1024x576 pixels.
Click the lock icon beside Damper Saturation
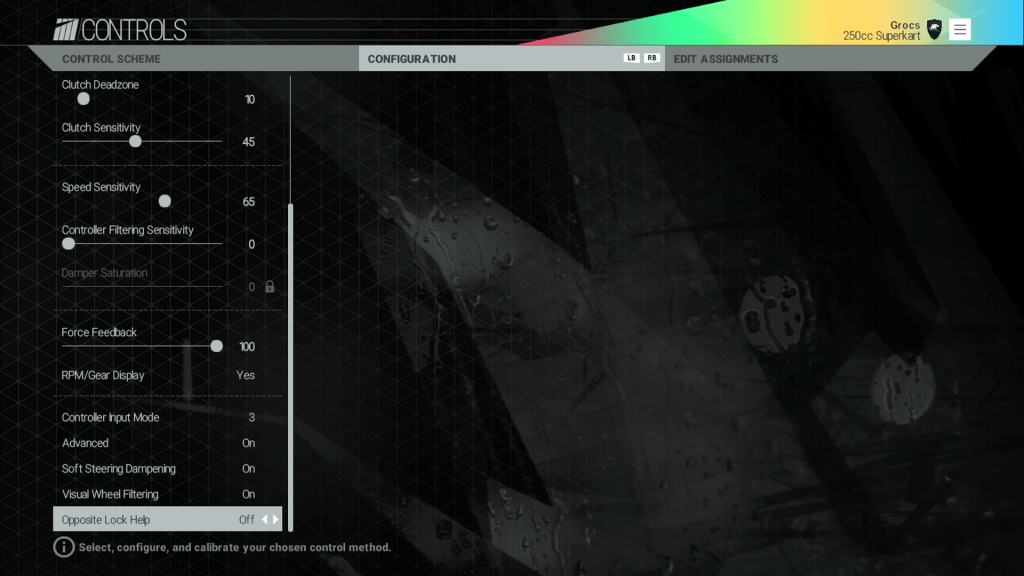(268, 287)
